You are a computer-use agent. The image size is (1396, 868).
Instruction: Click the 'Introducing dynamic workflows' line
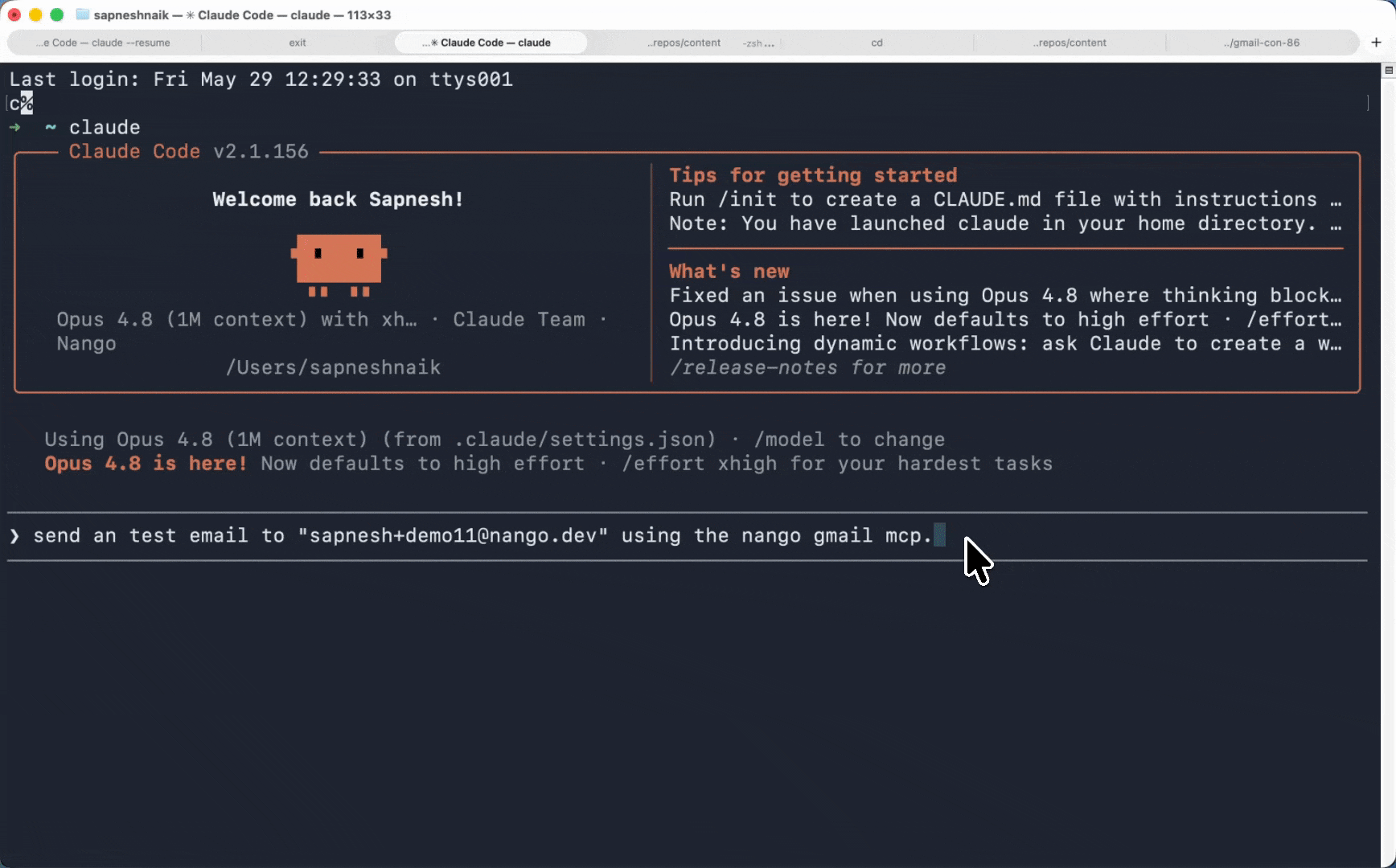click(1005, 343)
